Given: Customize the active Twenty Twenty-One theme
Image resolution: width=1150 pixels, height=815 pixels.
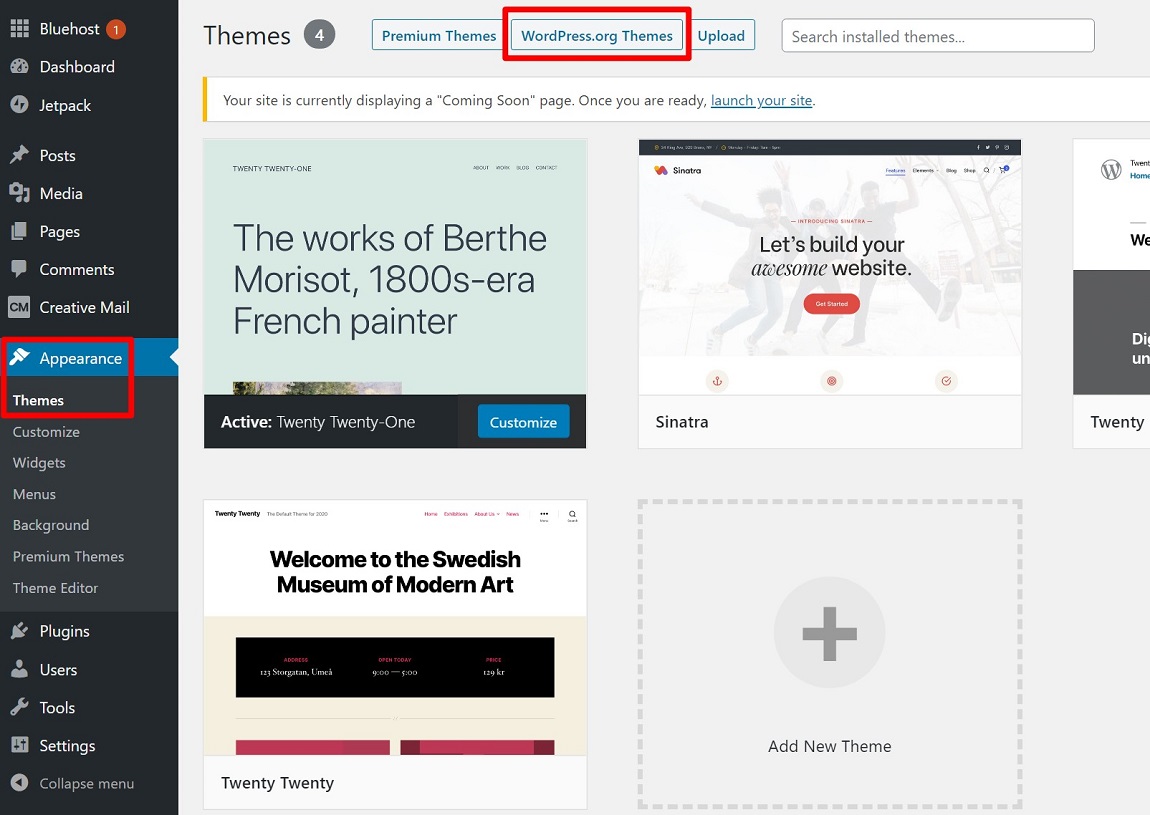Looking at the screenshot, I should [523, 421].
